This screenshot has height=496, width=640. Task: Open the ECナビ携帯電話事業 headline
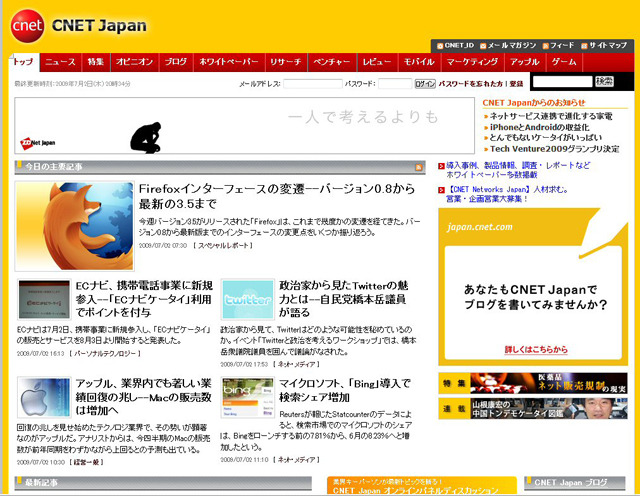click(144, 299)
